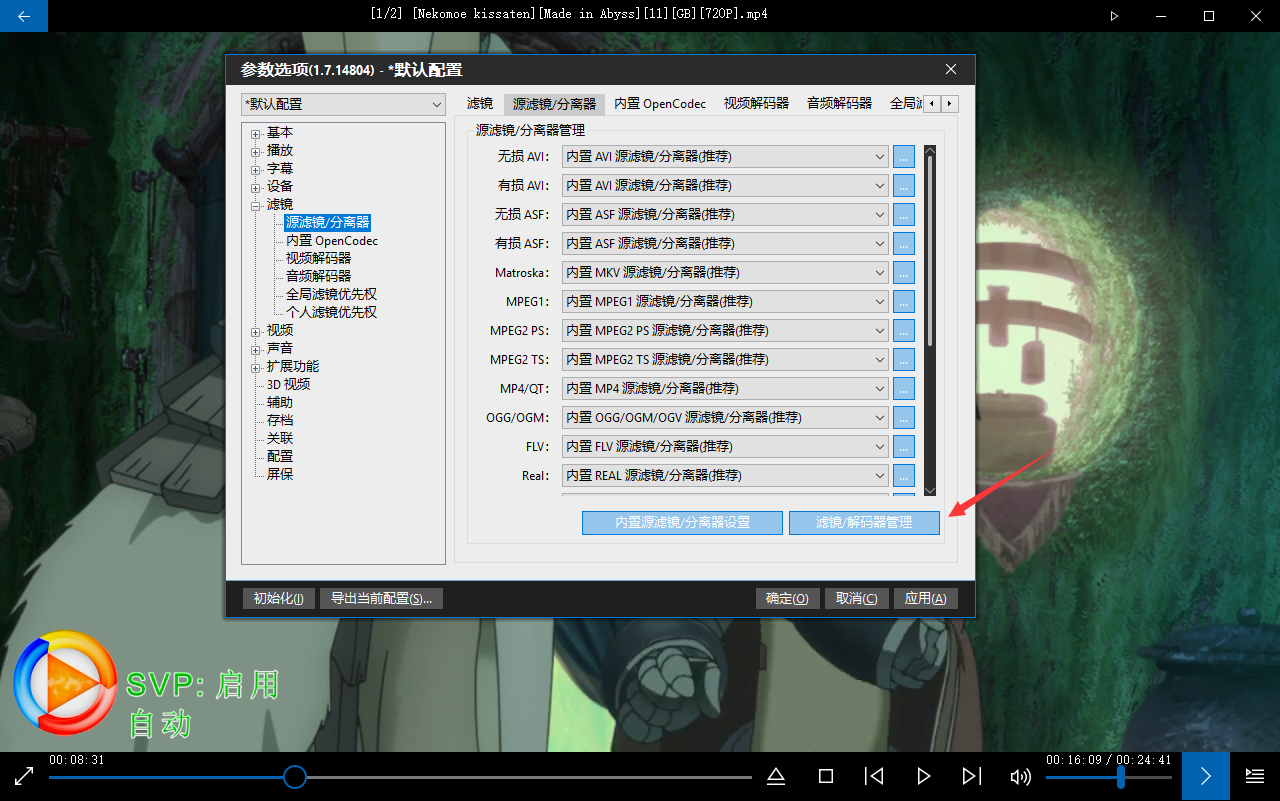Expand the 字幕 tree node
Screen dimensions: 1280x801
pos(256,169)
